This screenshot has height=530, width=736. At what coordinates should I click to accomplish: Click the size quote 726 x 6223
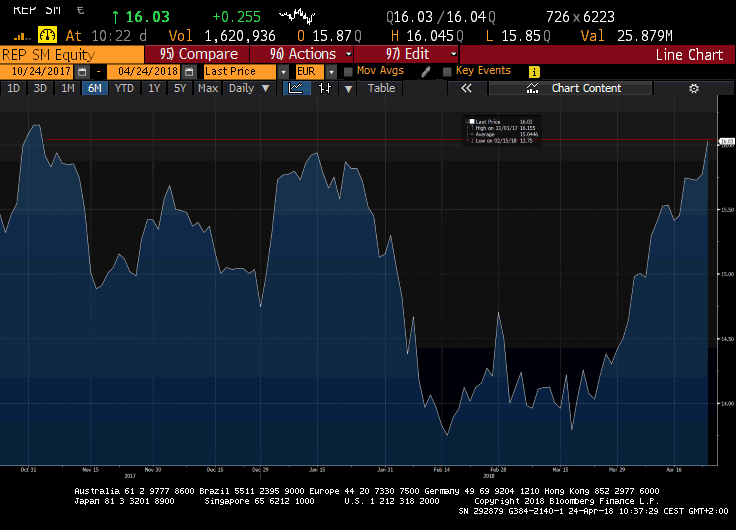point(580,17)
